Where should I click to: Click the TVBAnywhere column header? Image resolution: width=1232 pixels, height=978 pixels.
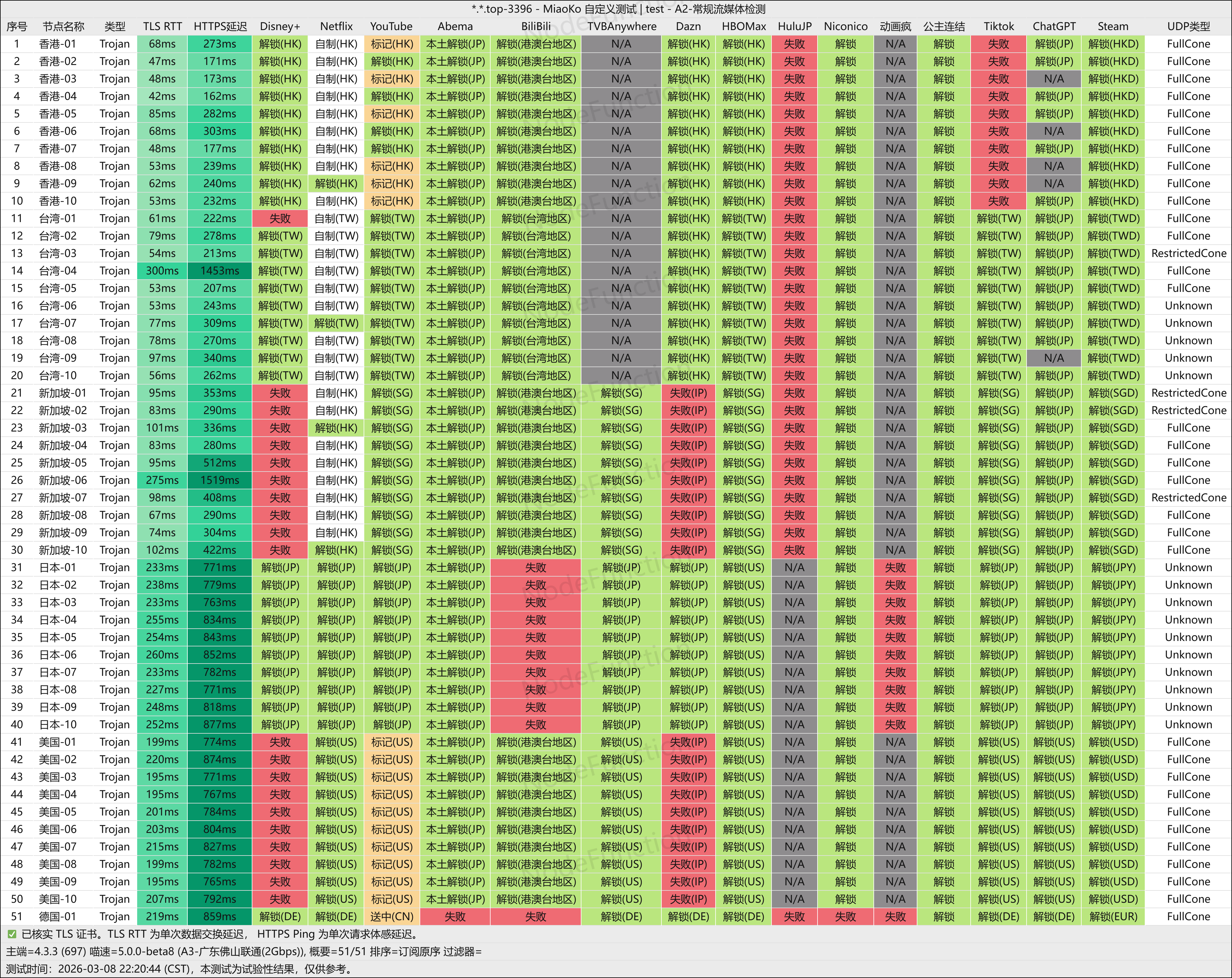pyautogui.click(x=621, y=26)
